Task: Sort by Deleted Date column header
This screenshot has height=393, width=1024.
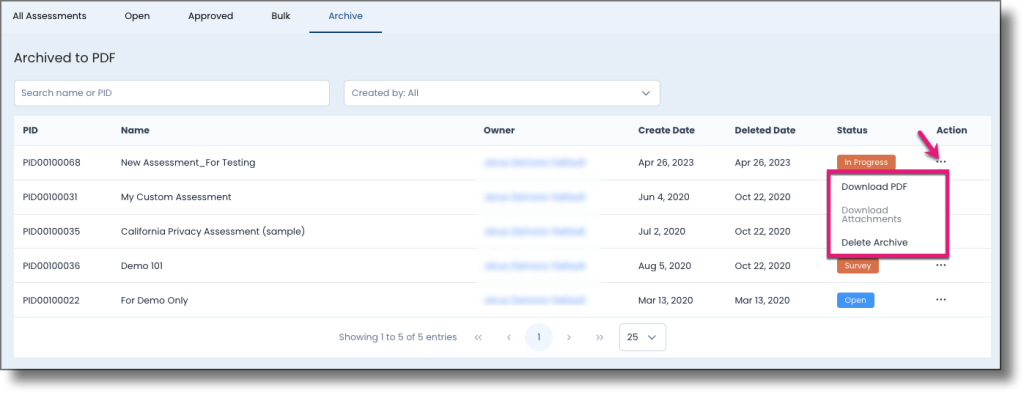Action: coord(765,131)
